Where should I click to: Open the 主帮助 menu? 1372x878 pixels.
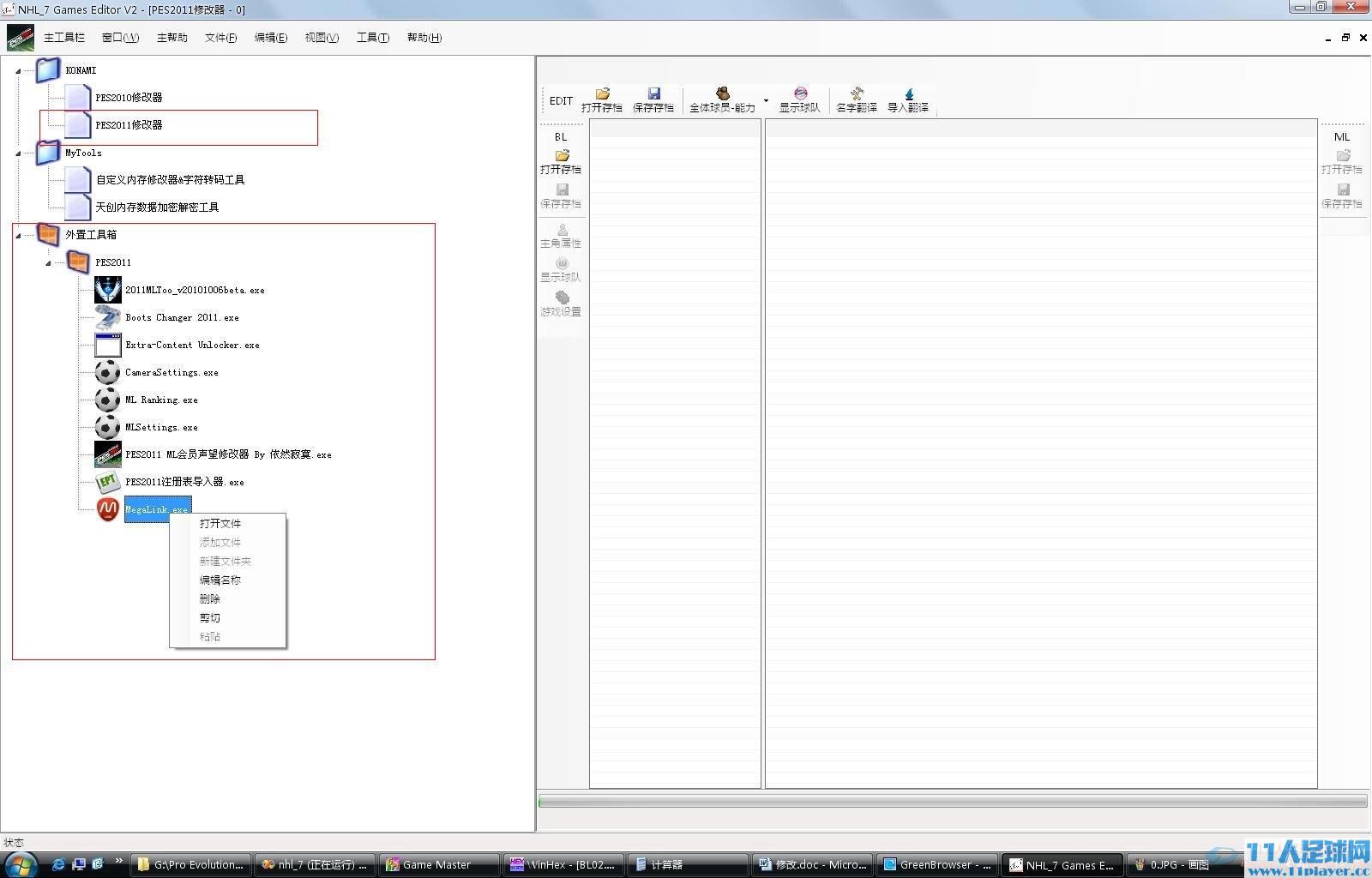click(172, 38)
